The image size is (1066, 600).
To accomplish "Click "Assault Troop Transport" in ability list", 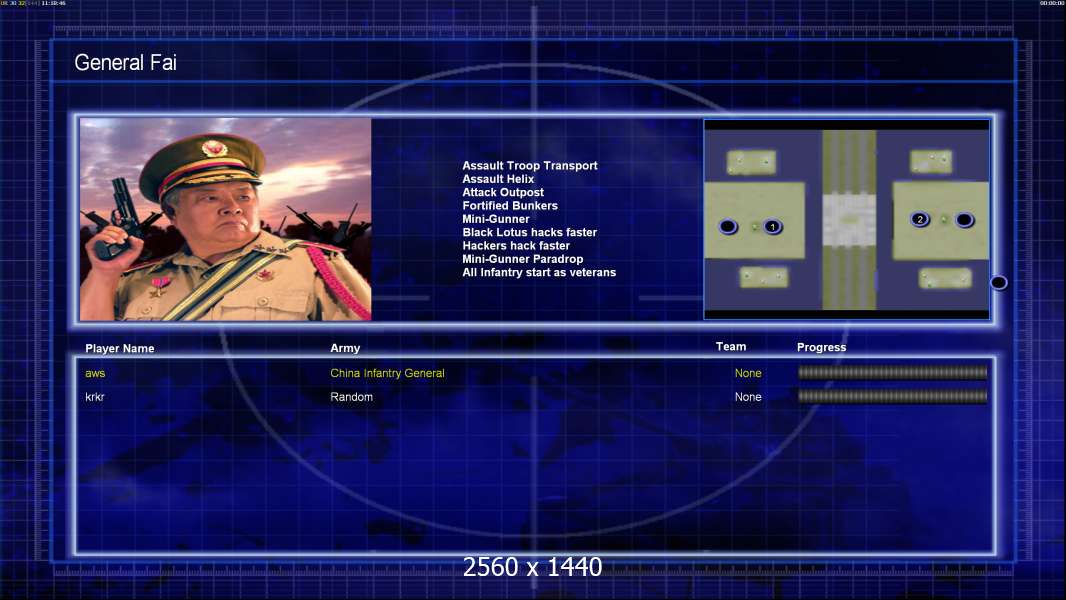I will (530, 166).
